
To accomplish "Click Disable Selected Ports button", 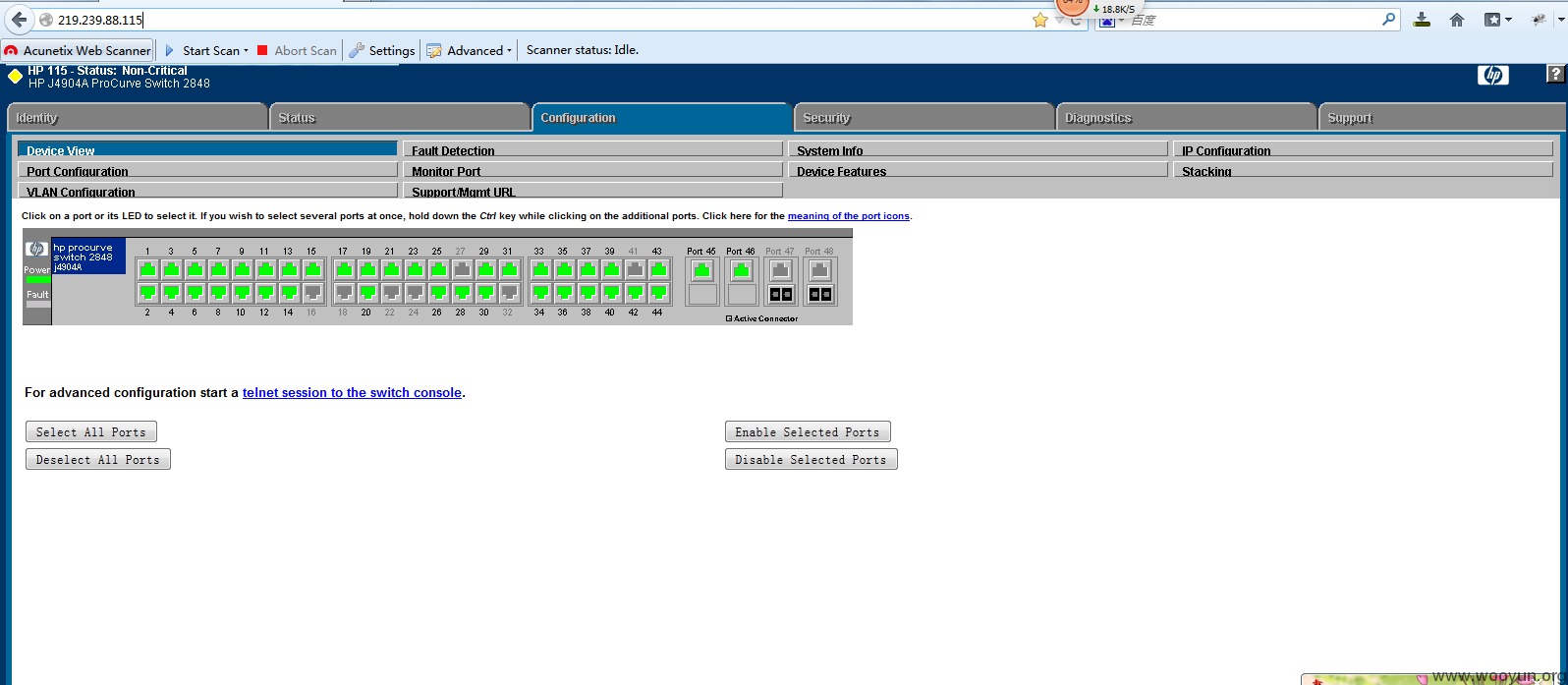I will (x=812, y=459).
